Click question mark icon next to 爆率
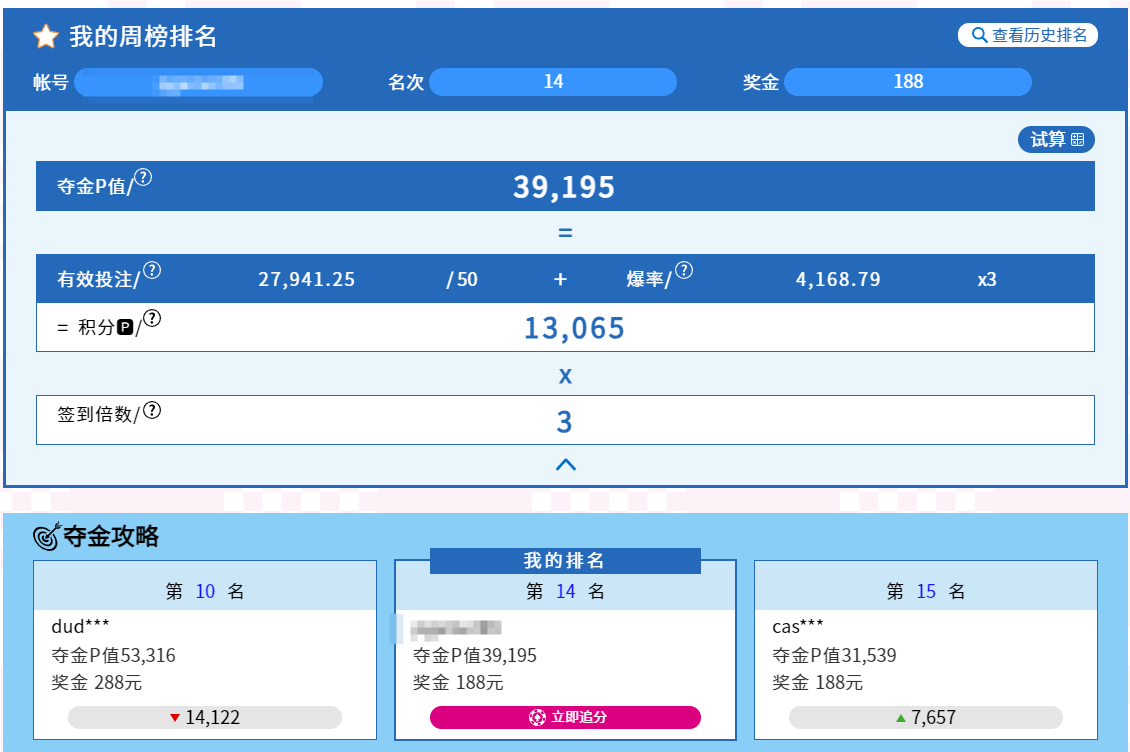 pyautogui.click(x=684, y=271)
